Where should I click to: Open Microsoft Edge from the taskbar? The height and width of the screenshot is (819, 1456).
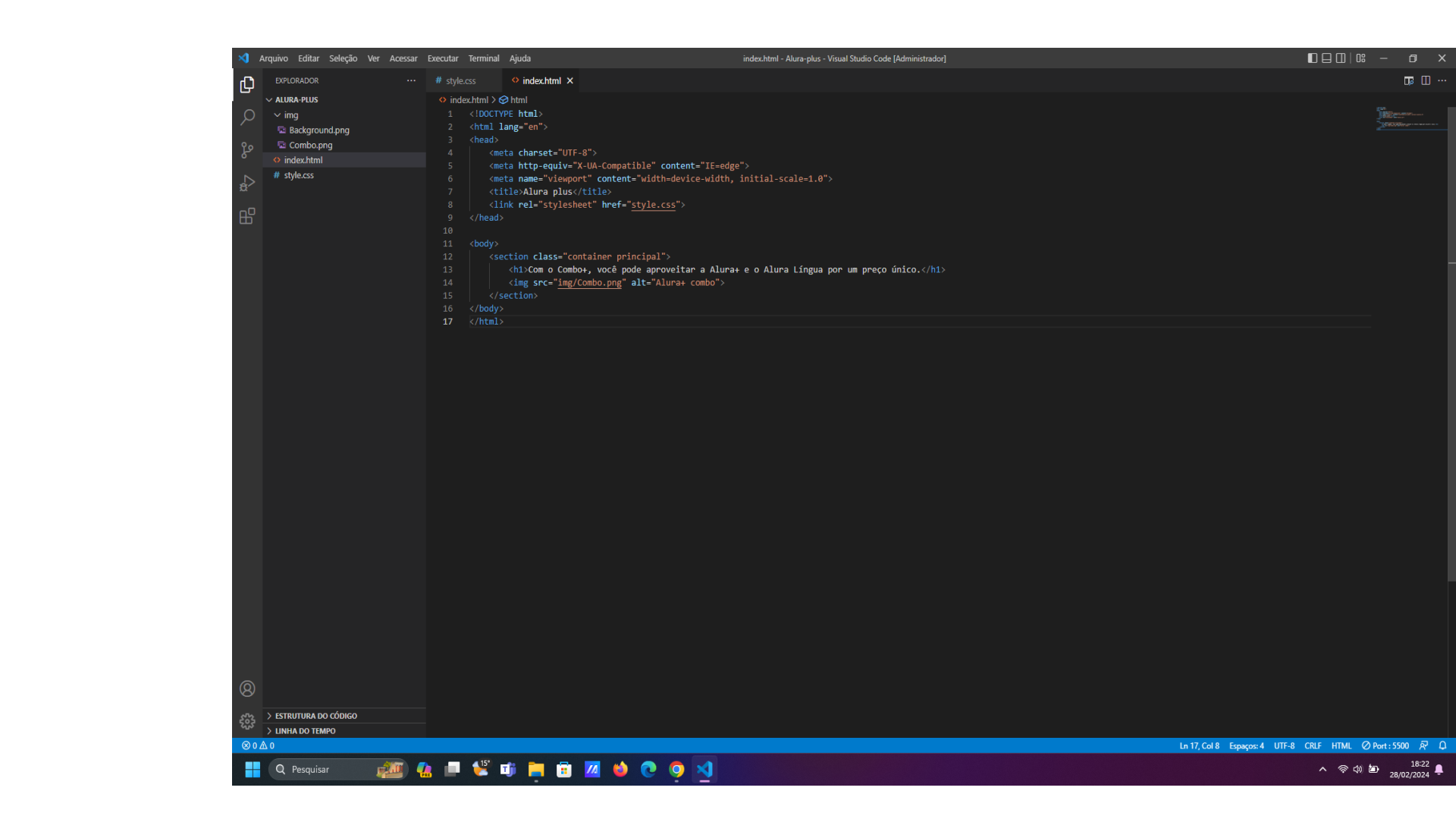(648, 770)
